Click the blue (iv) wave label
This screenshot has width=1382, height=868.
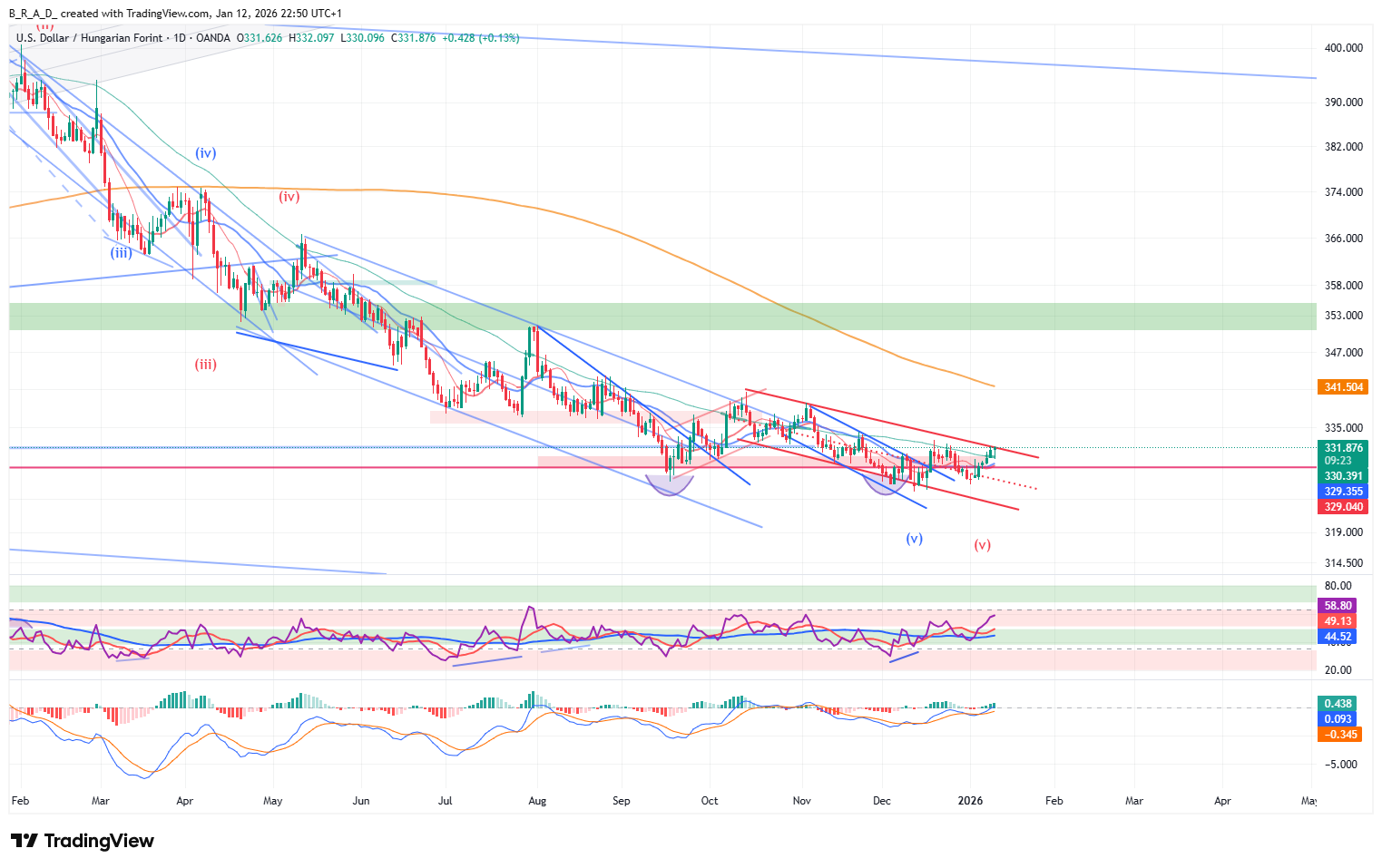coord(206,153)
